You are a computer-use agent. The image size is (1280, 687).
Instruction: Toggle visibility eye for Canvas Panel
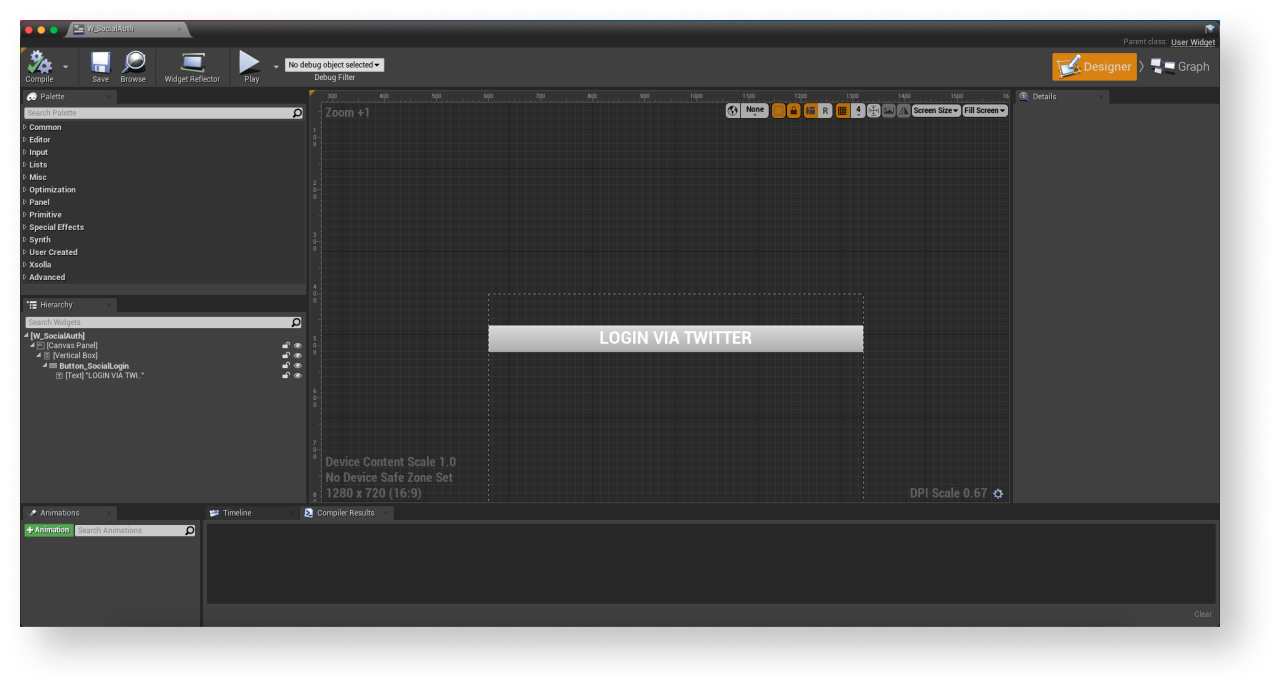tap(298, 346)
